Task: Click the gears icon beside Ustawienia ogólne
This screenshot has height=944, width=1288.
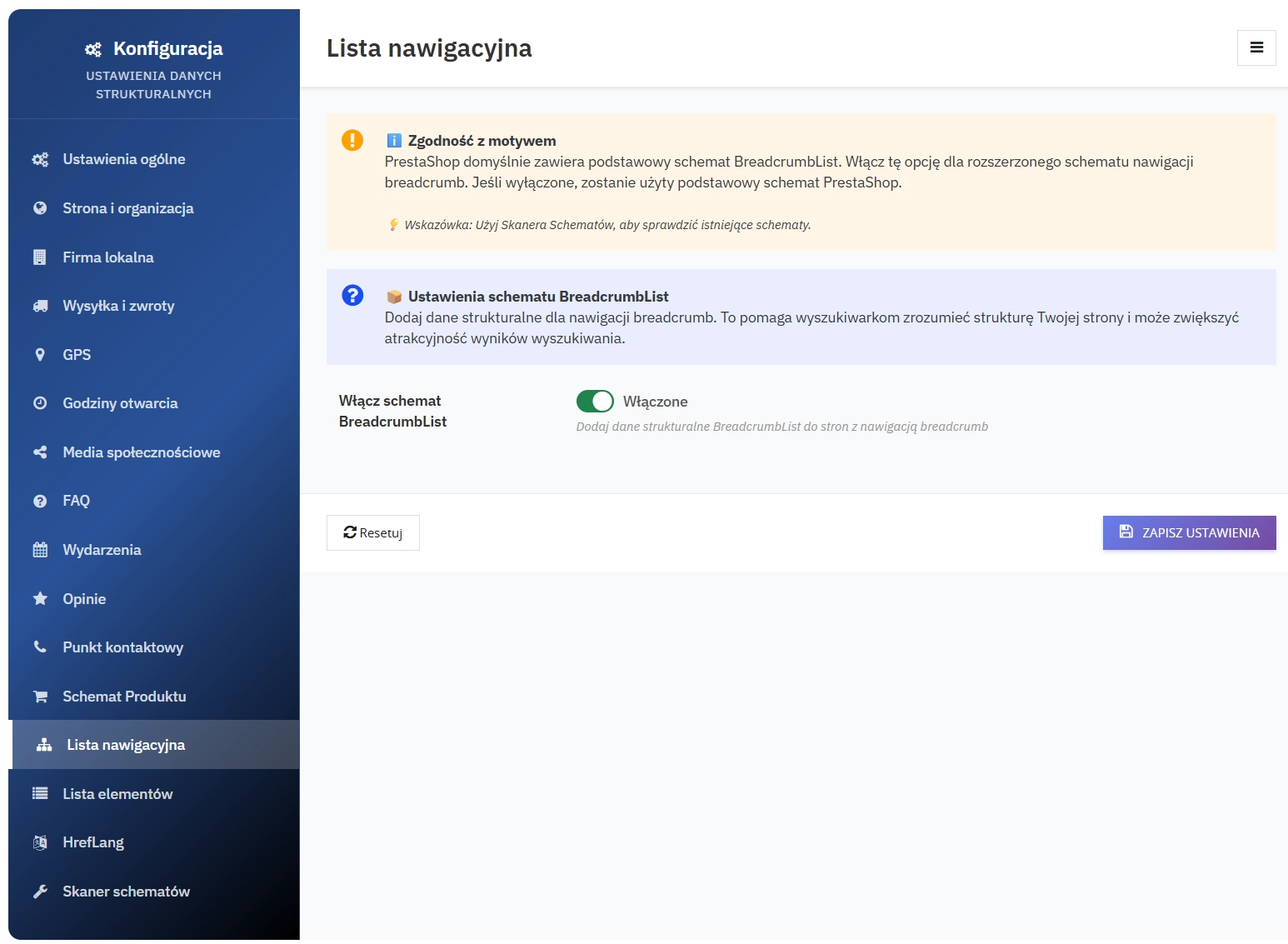Action: 40,160
